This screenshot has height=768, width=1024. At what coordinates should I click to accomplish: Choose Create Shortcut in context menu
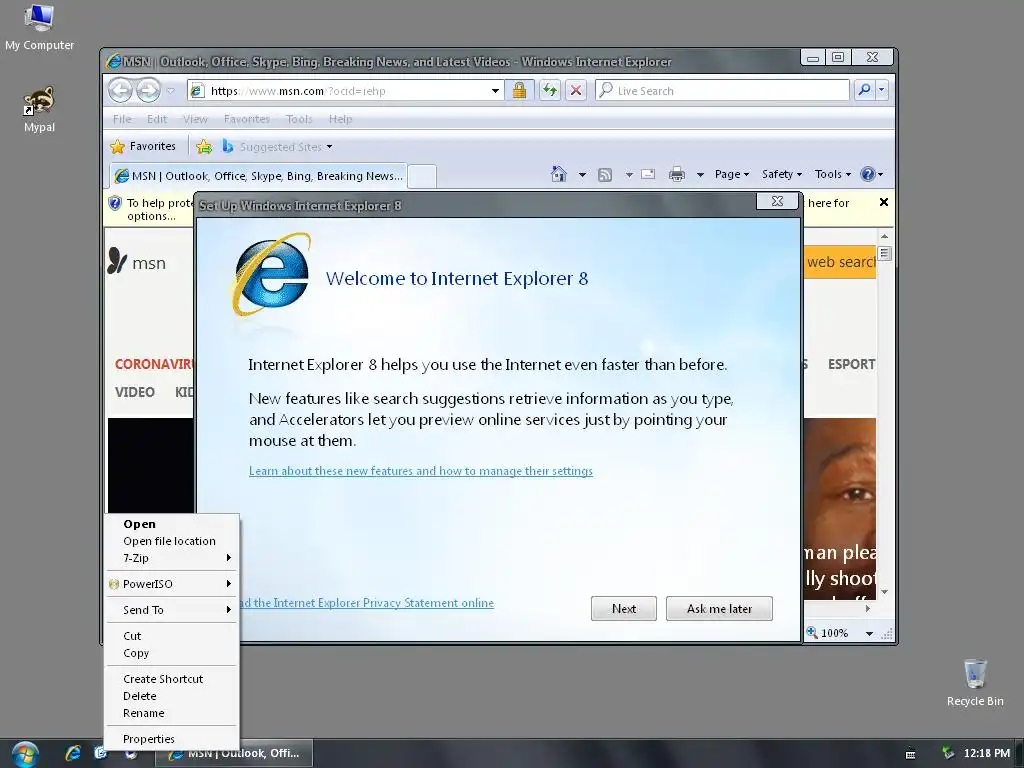tap(172, 679)
